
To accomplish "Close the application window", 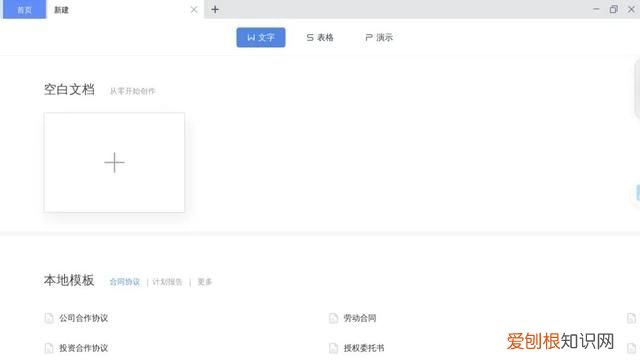I will tap(631, 9).
